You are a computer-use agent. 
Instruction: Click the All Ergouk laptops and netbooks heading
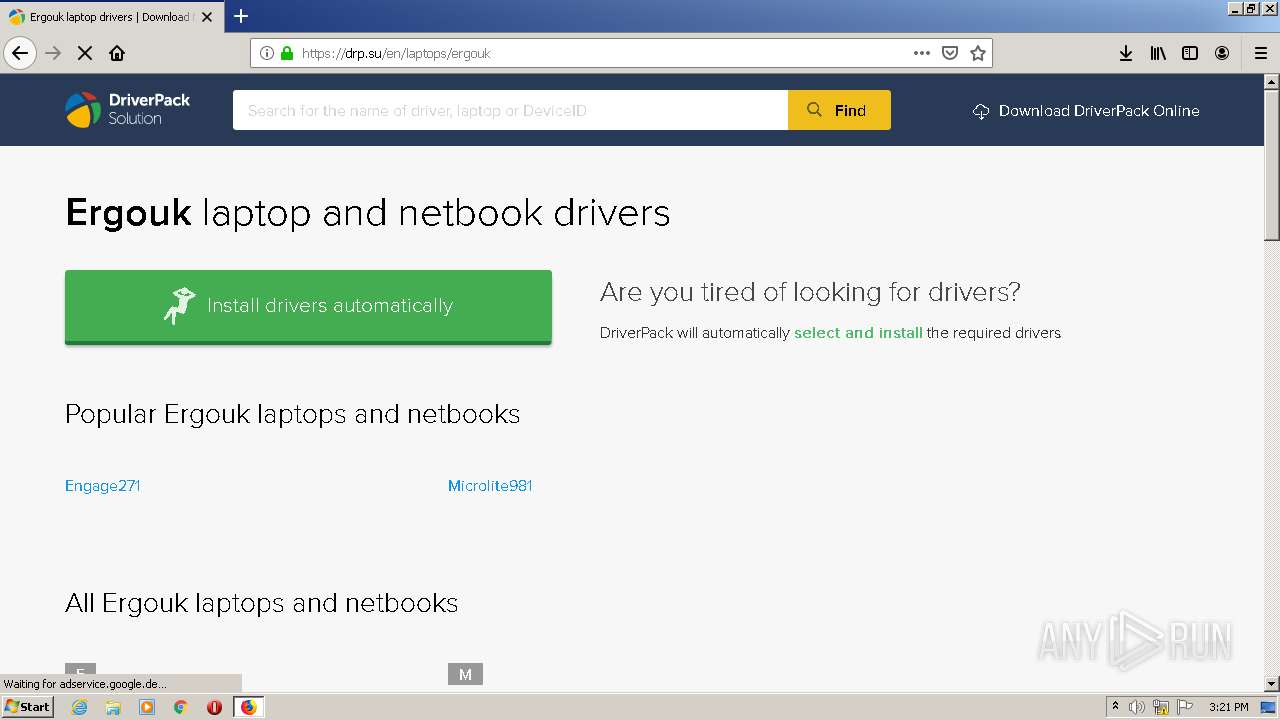point(262,603)
